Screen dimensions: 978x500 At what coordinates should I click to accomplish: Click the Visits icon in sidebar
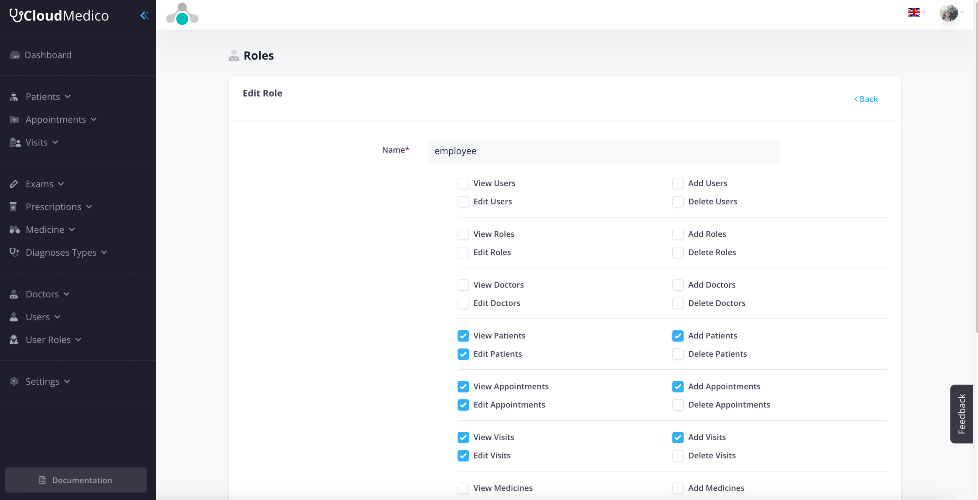15,142
